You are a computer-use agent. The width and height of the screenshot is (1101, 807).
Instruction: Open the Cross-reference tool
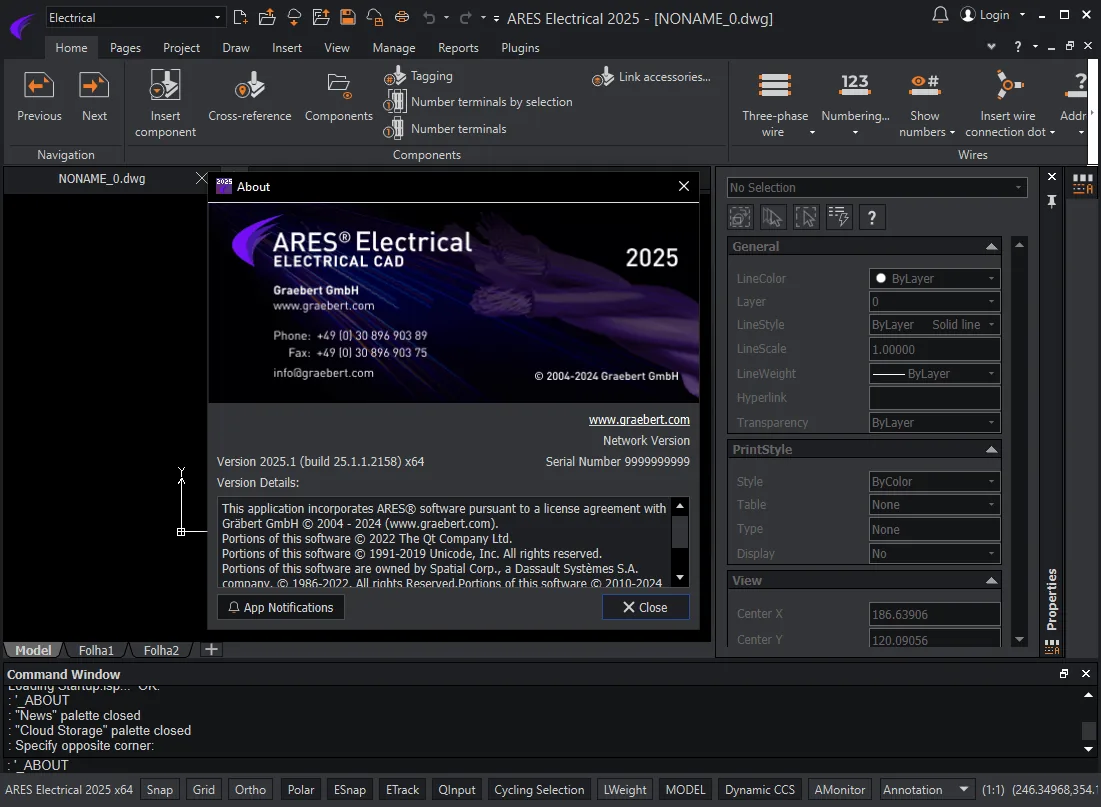tap(249, 86)
